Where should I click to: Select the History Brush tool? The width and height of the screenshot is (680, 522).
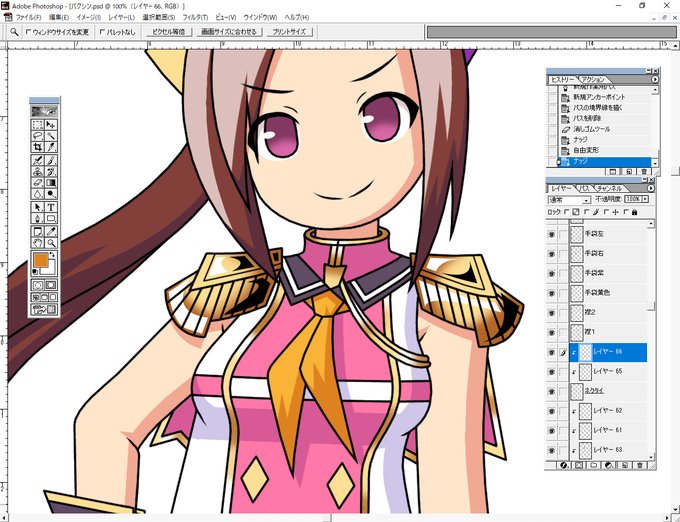point(51,172)
